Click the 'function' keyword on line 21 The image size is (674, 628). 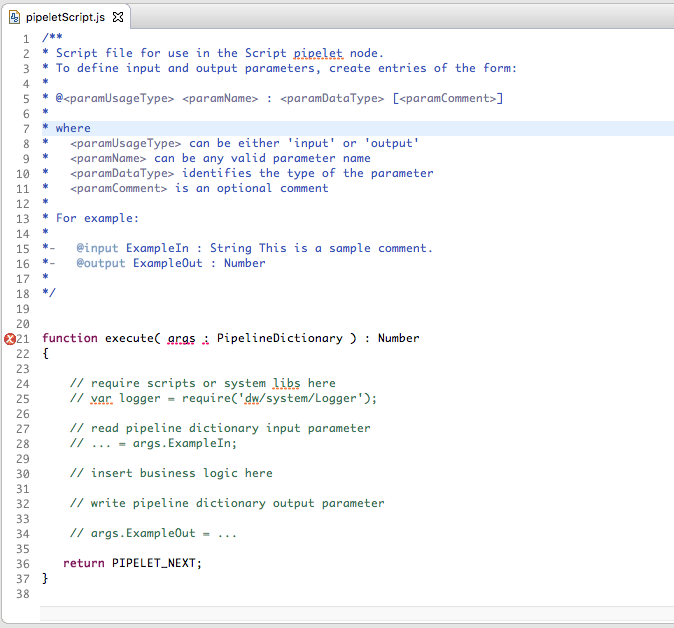point(70,339)
